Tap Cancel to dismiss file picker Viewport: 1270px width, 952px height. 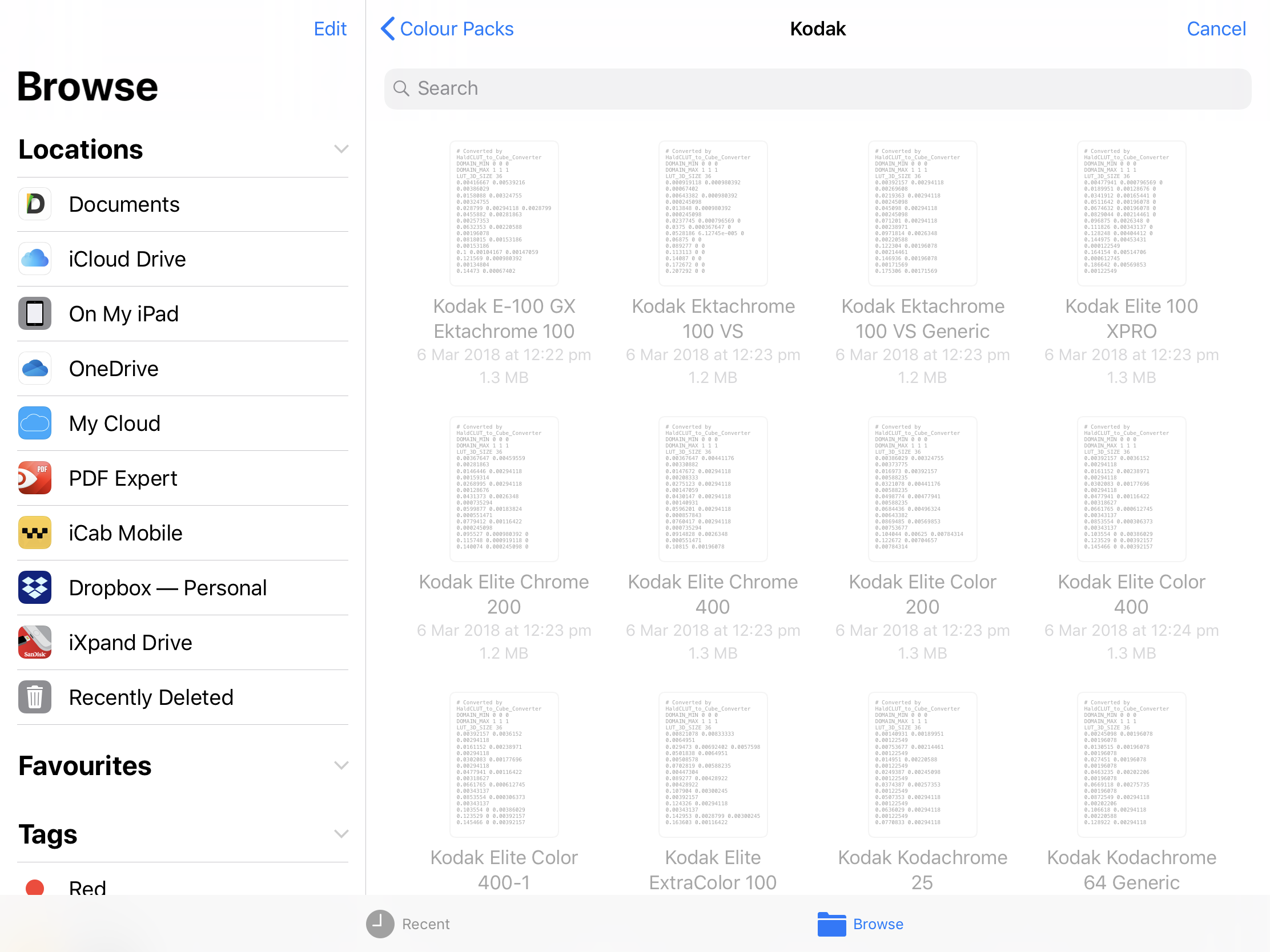tap(1216, 29)
